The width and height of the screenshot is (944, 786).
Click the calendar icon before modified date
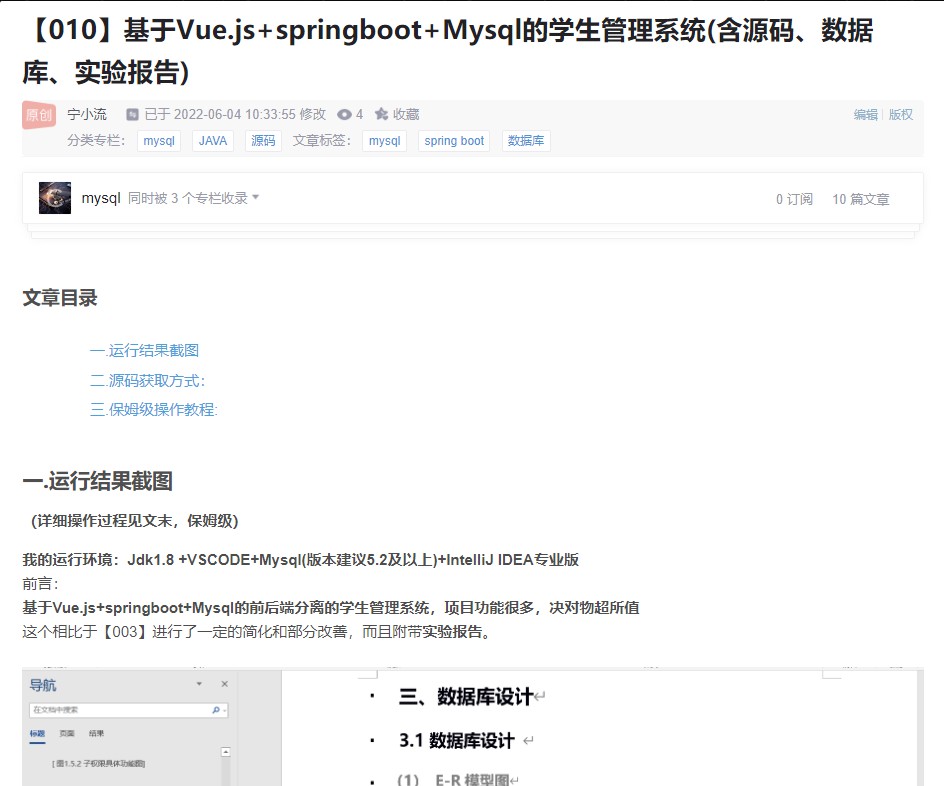click(x=131, y=115)
